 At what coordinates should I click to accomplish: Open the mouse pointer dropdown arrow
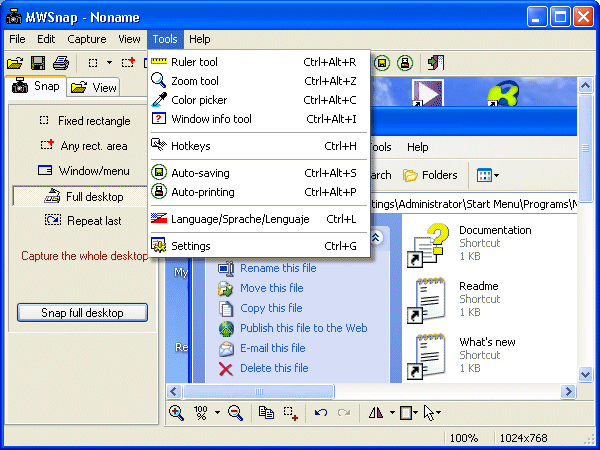439,412
